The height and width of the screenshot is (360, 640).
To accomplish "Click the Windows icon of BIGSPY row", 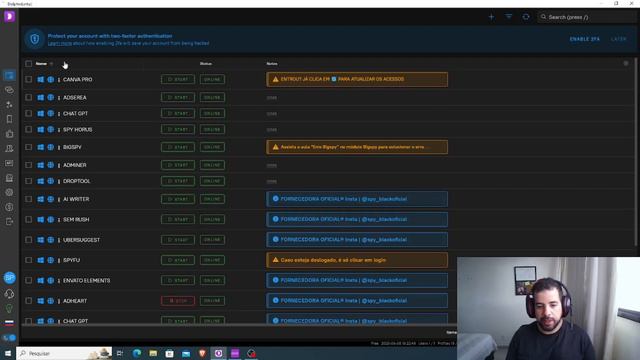I will coord(40,147).
